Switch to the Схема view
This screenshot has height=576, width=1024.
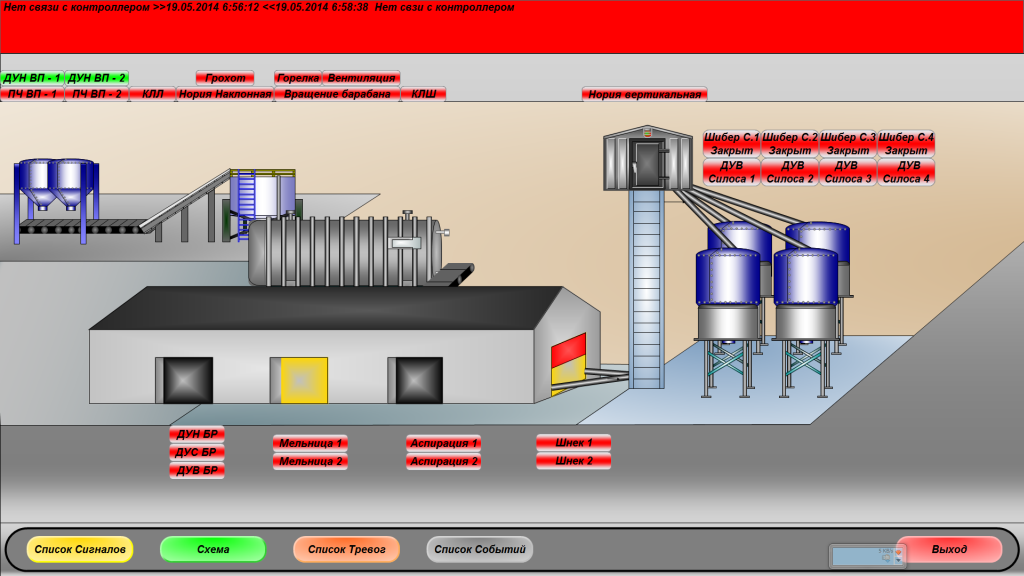pyautogui.click(x=213, y=549)
